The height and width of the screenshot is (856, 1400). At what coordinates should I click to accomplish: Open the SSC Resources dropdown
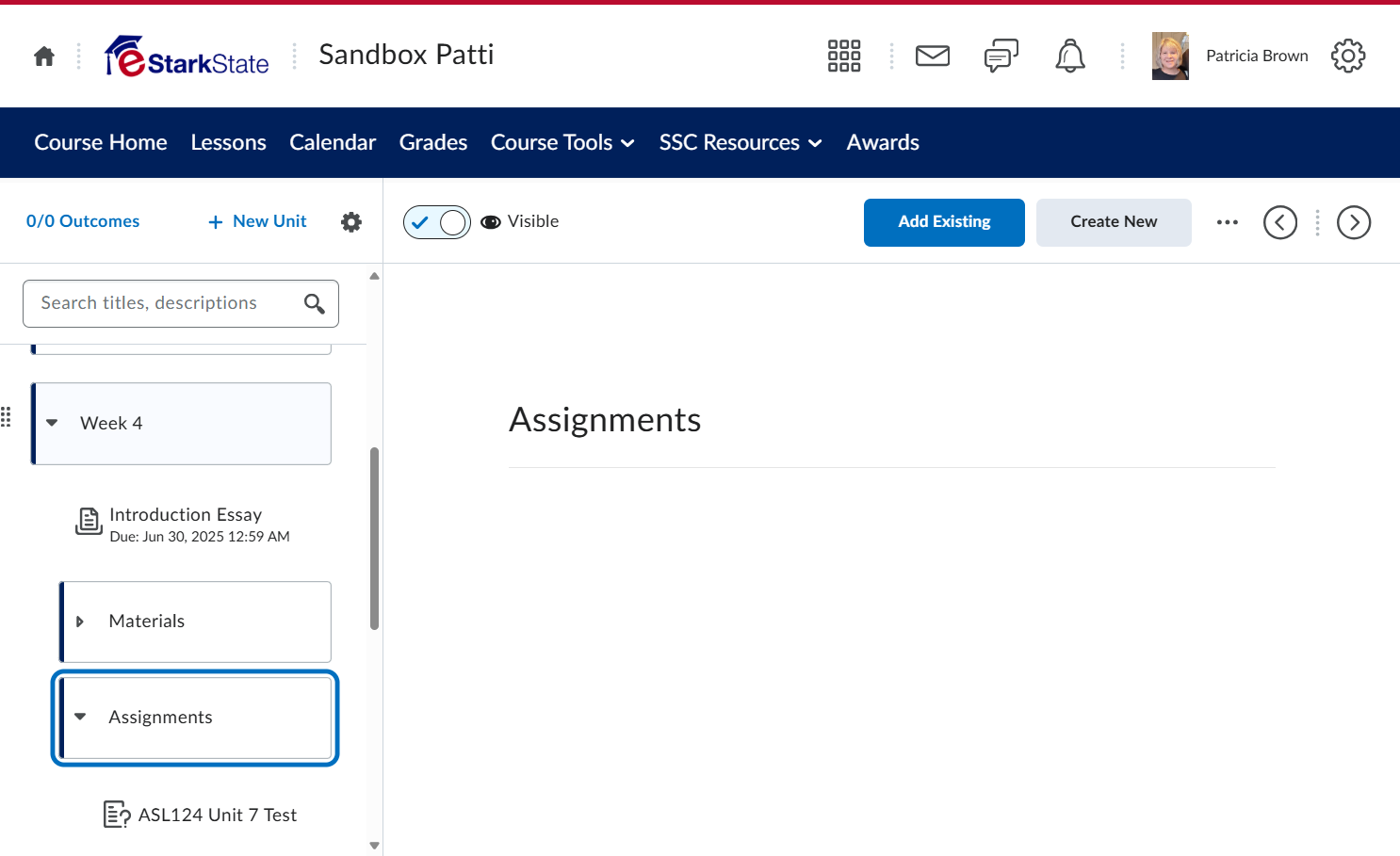coord(741,142)
